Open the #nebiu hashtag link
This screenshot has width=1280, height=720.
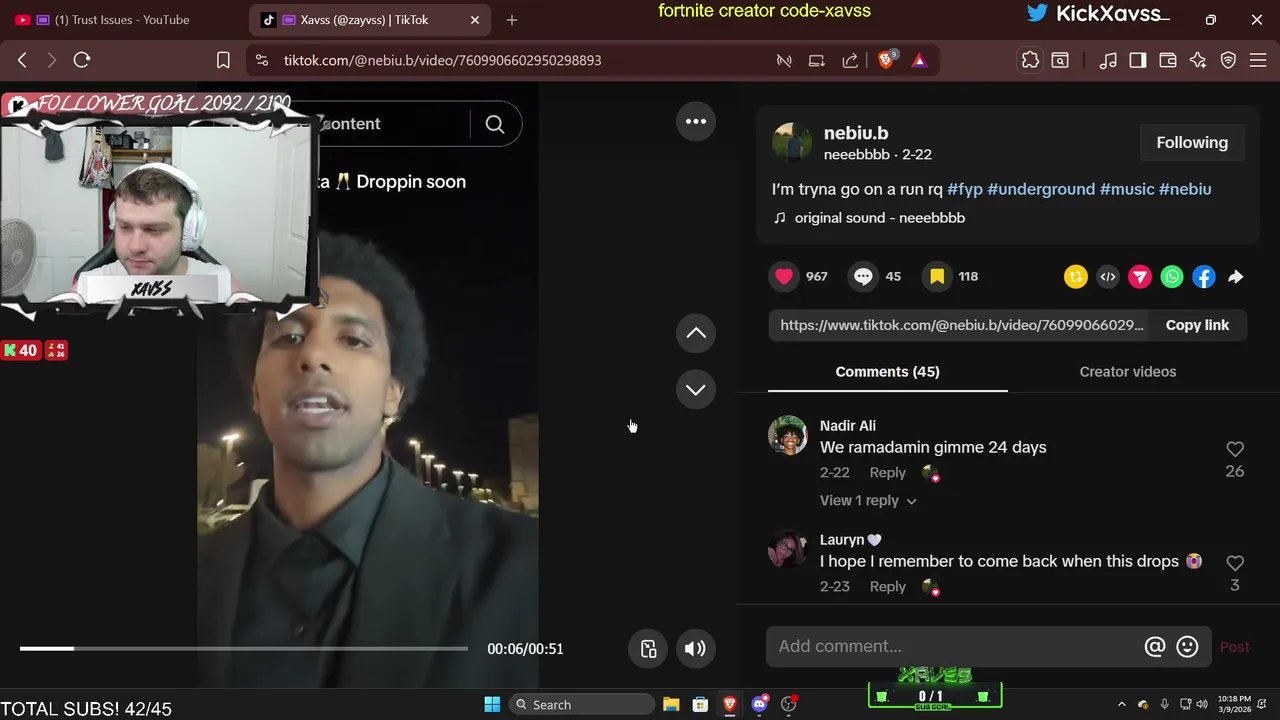pos(1185,189)
